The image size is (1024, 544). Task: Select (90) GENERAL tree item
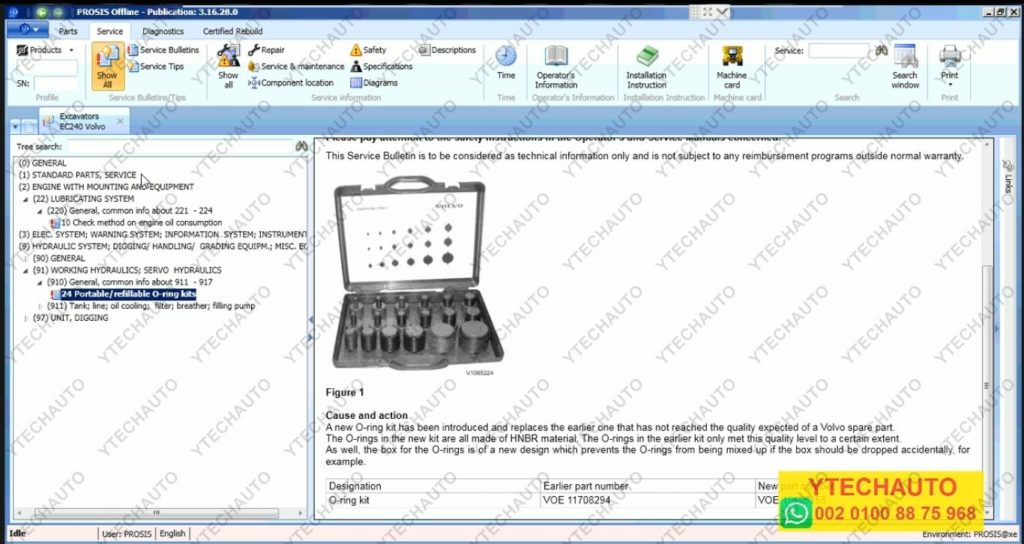tap(59, 258)
